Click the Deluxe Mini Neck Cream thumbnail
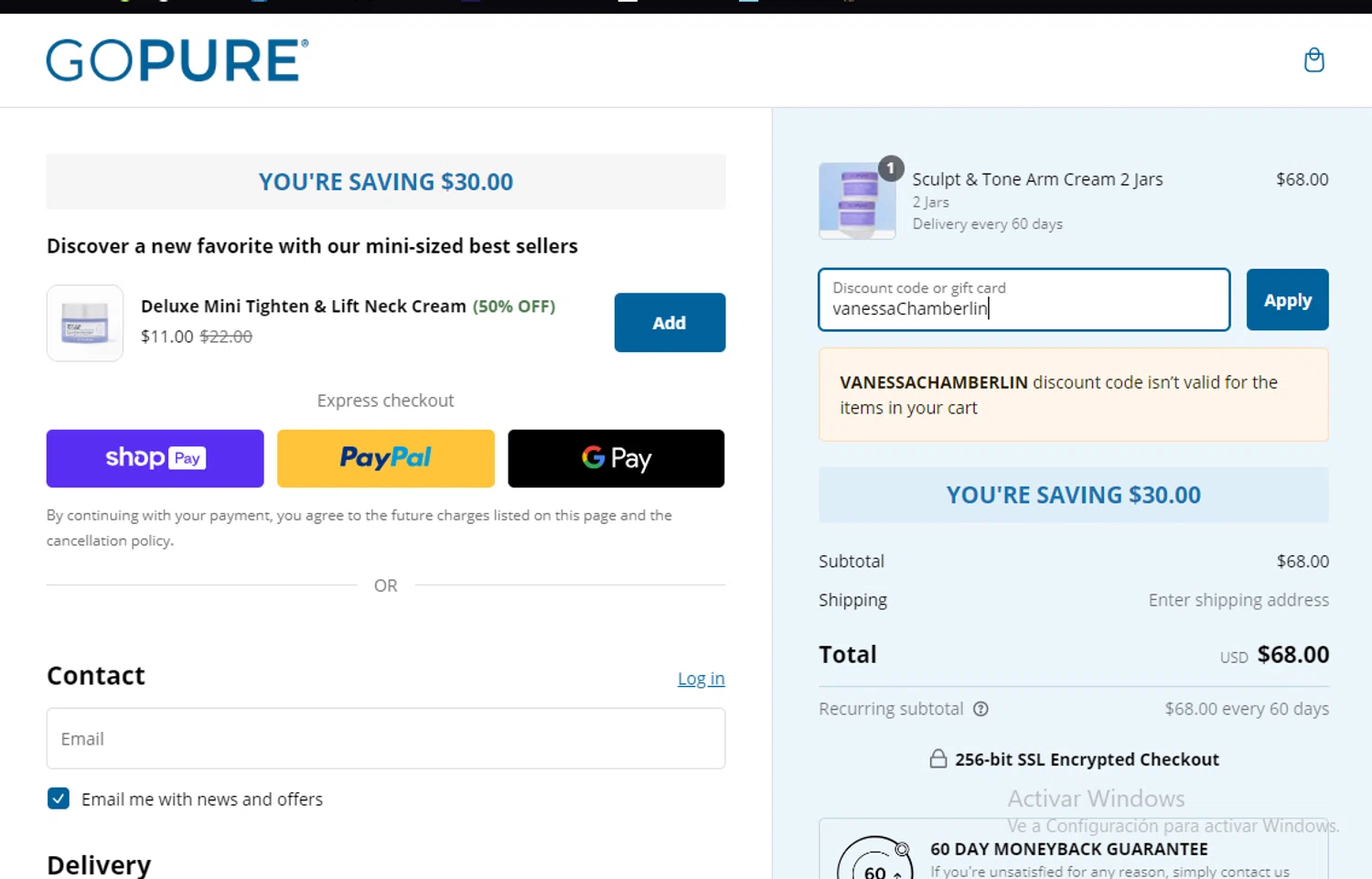 (85, 323)
